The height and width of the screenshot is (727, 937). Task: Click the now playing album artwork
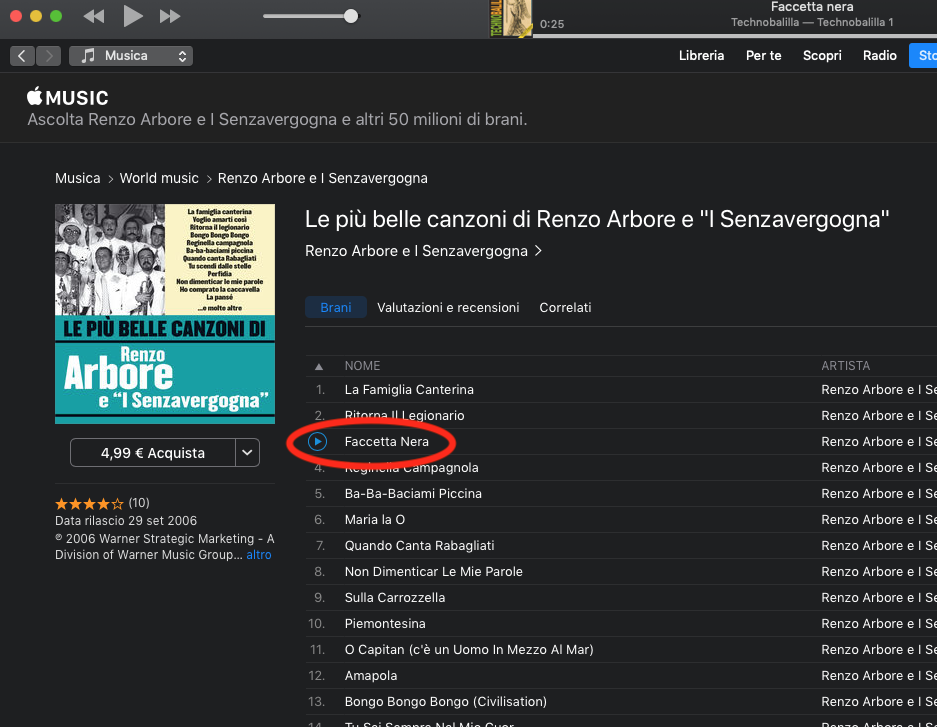(510, 19)
